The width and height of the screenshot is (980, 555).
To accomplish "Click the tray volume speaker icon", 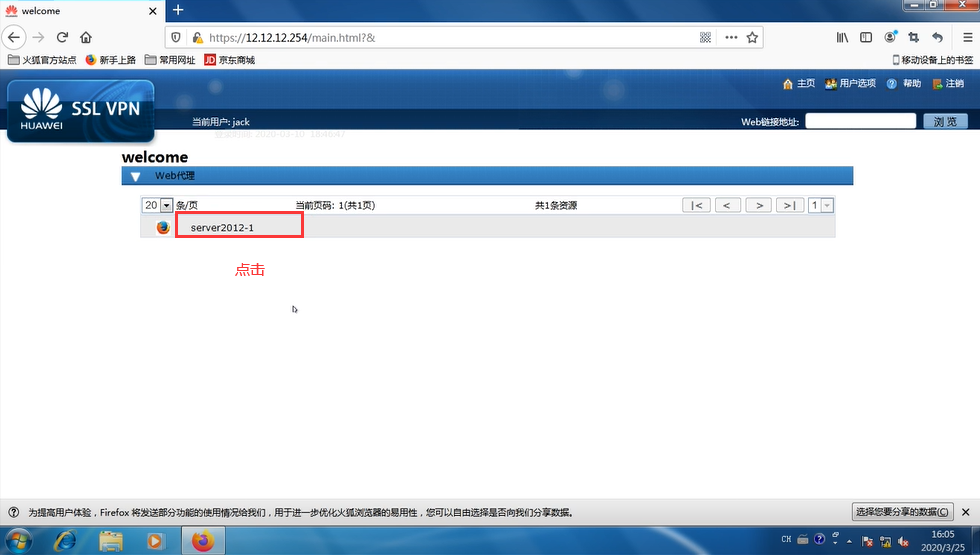I will tap(903, 541).
